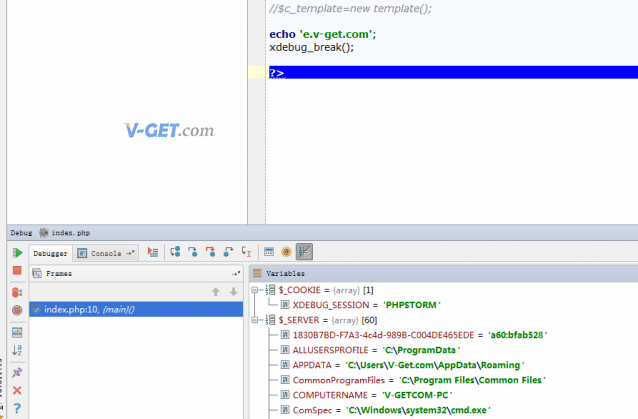Click the Variables panel header icon
This screenshot has height=419, width=638.
pos(257,273)
